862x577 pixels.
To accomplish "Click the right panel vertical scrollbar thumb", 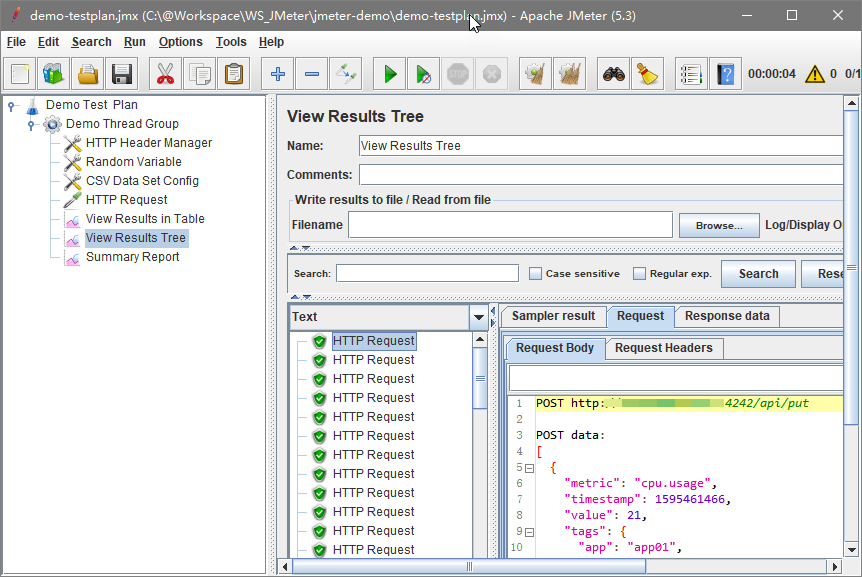I will pyautogui.click(x=851, y=267).
